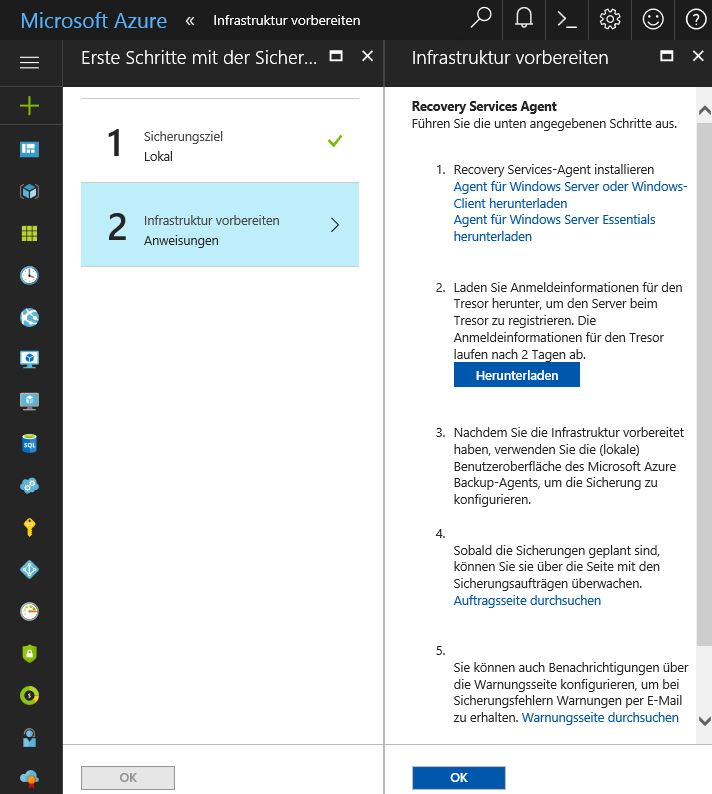Open App Services globe icon
This screenshot has width=712, height=794.
click(x=29, y=317)
